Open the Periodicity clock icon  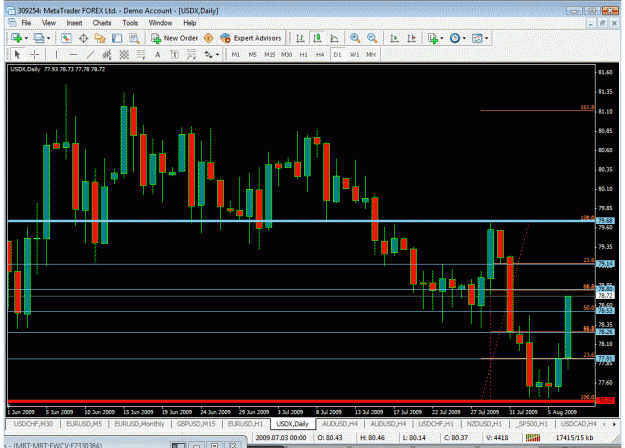[454, 38]
